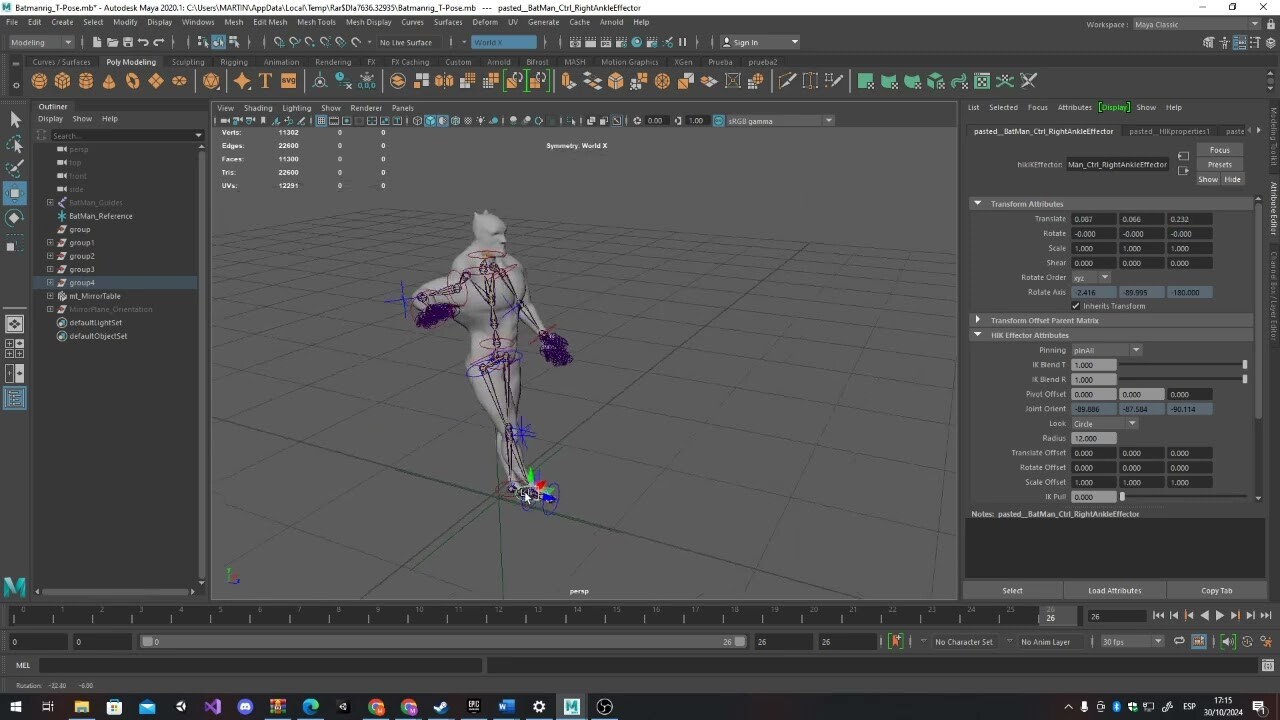This screenshot has height=720, width=1280.
Task: Switch to the Sculpting shelf tab
Action: (x=187, y=62)
